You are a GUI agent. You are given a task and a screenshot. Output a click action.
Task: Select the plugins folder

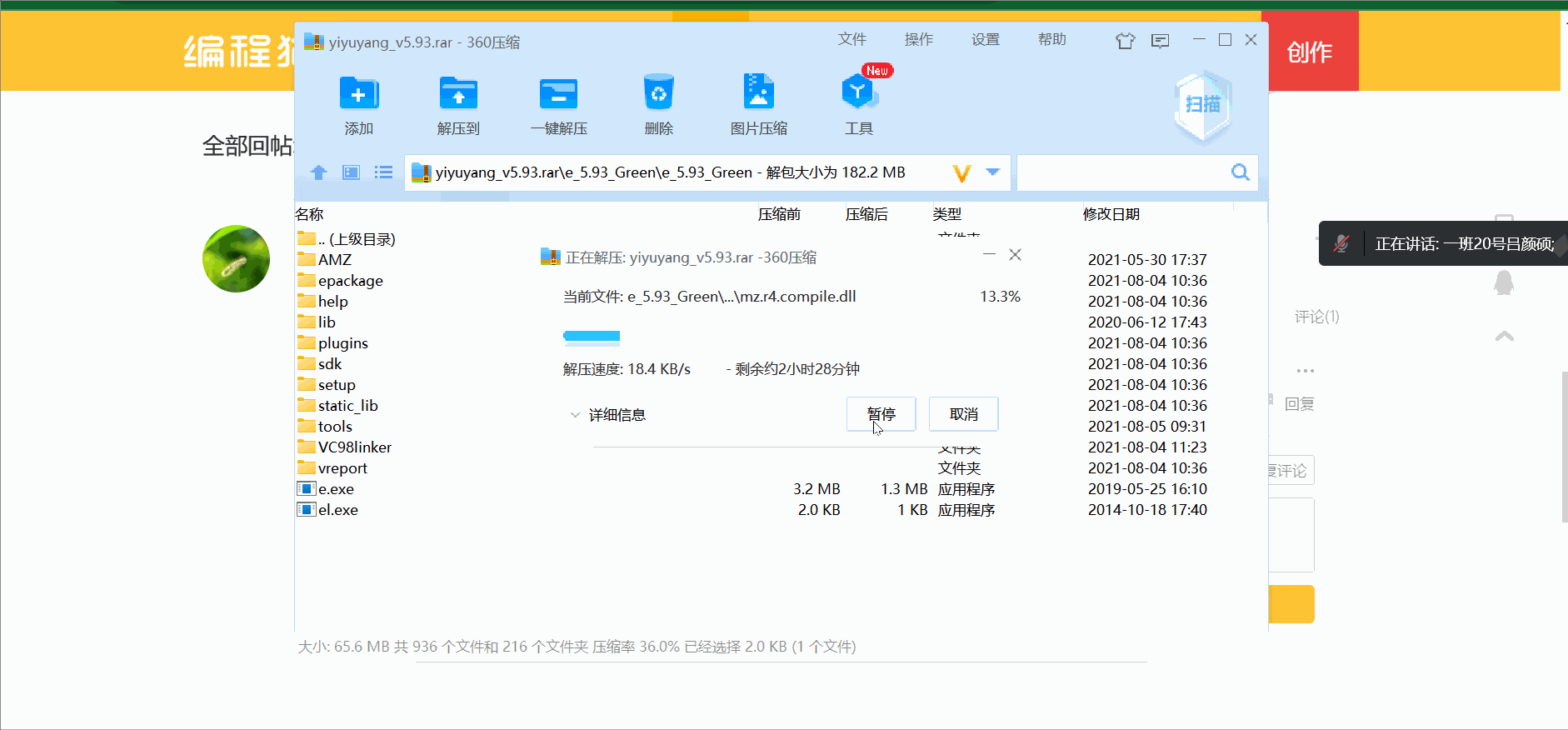point(332,342)
